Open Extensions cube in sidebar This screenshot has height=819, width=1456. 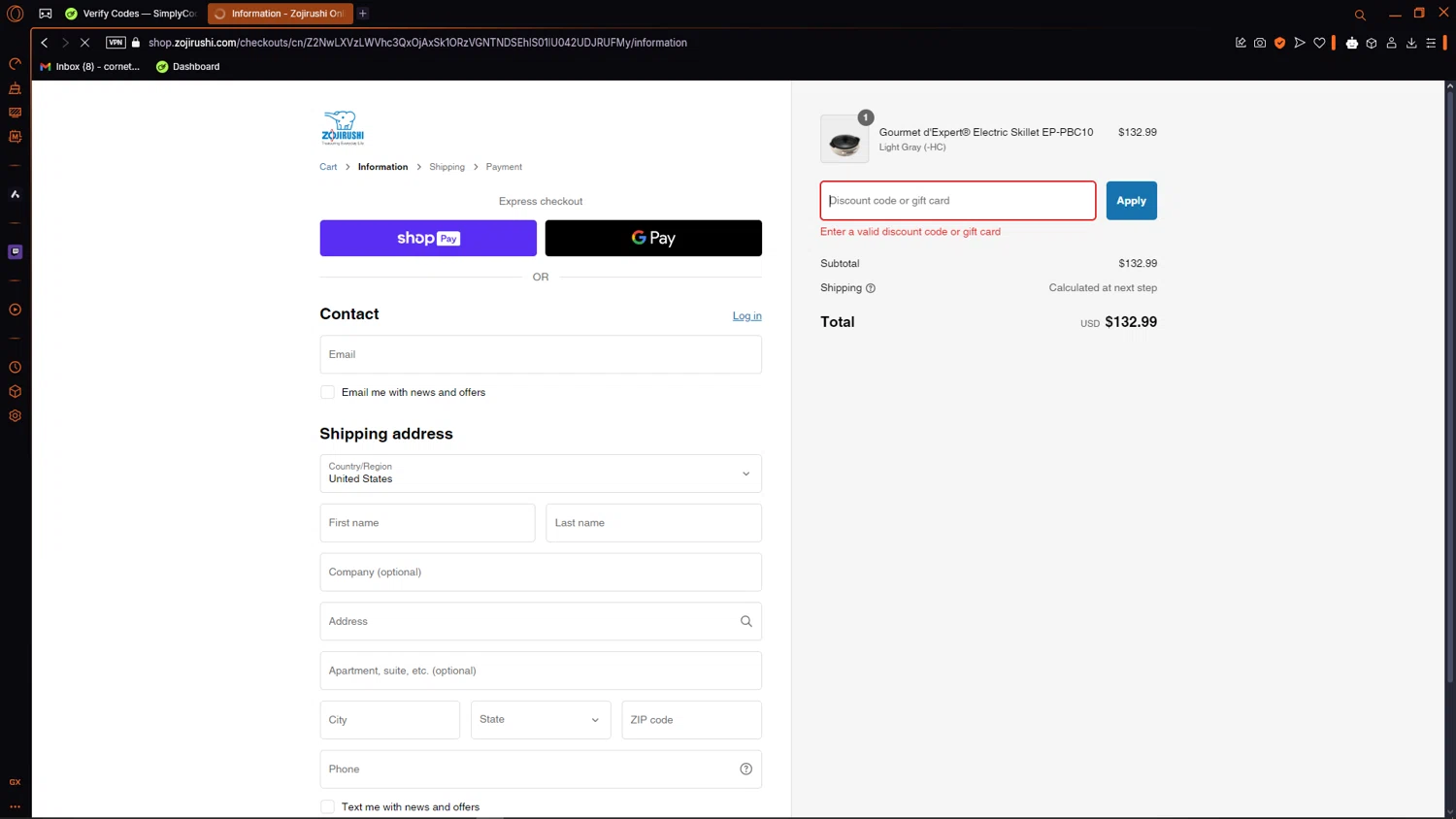(x=15, y=392)
